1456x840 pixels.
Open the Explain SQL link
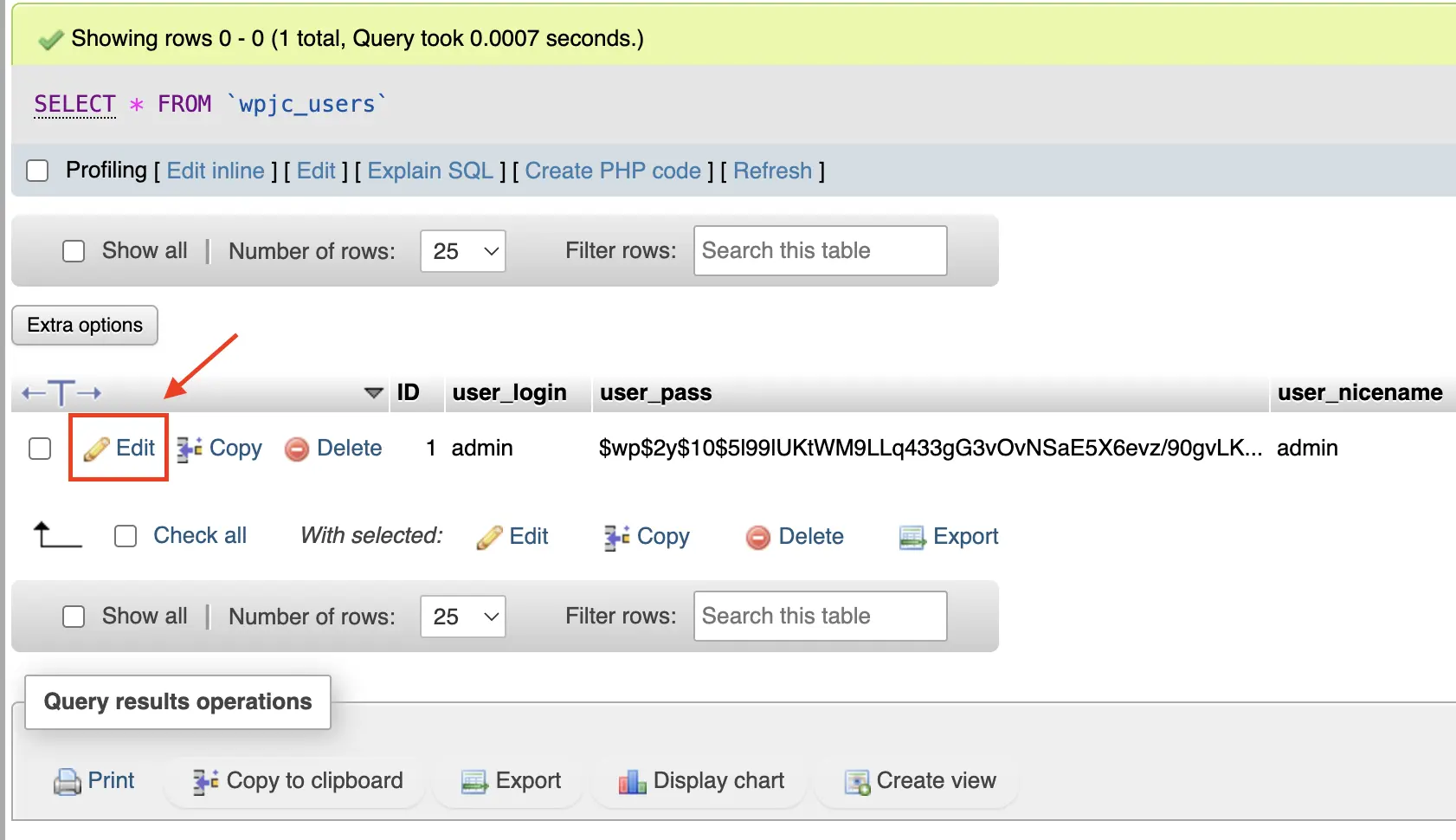[x=430, y=171]
